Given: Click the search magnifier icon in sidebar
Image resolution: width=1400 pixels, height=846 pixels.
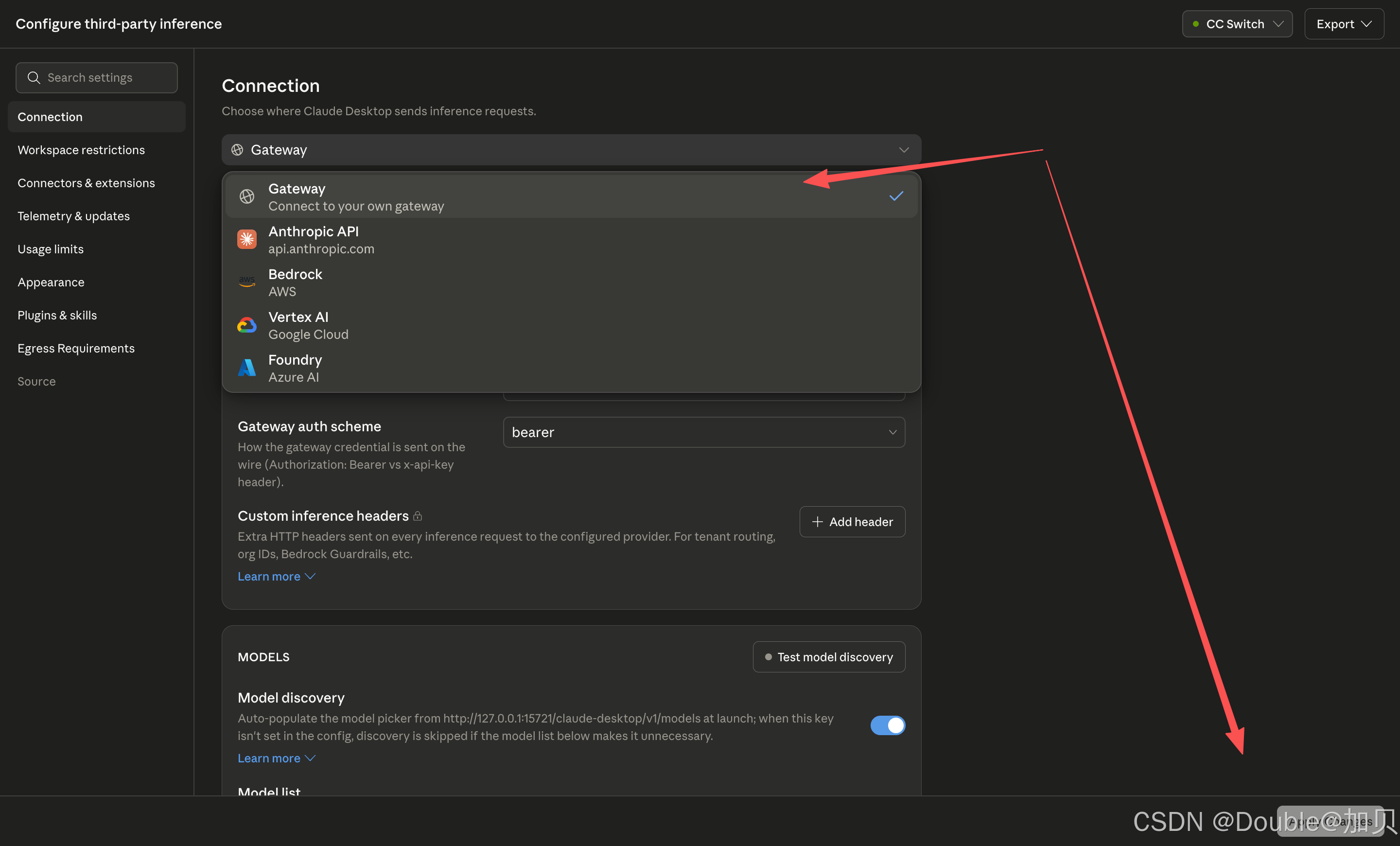Looking at the screenshot, I should (x=34, y=78).
